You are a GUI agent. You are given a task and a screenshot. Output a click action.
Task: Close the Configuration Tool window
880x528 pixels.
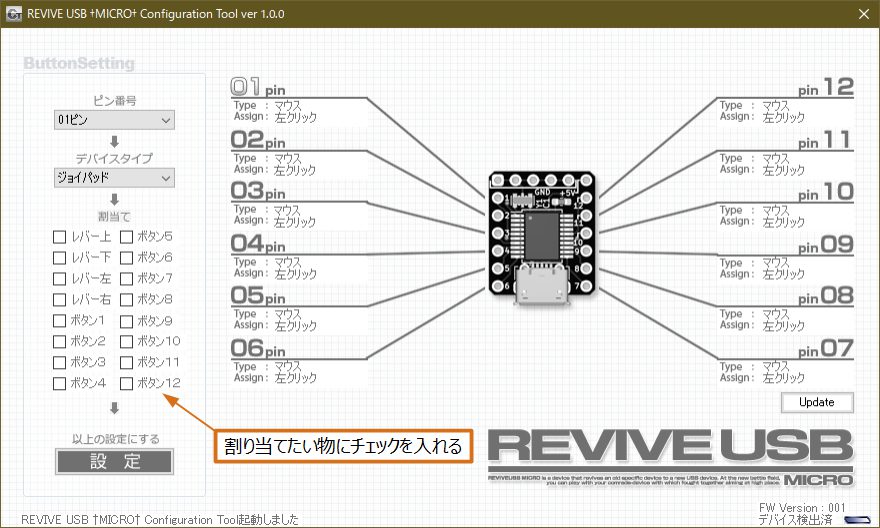[864, 14]
